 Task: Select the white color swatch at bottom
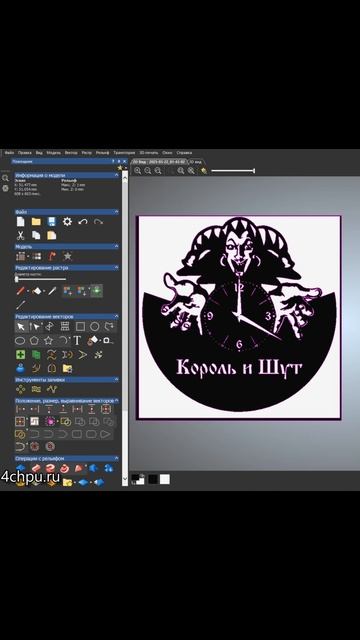(x=164, y=479)
